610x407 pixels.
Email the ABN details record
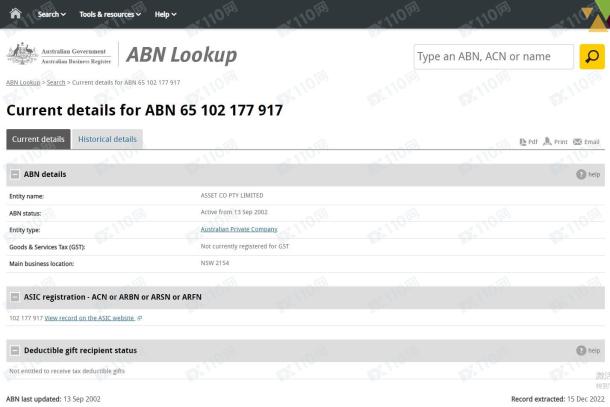tap(586, 142)
